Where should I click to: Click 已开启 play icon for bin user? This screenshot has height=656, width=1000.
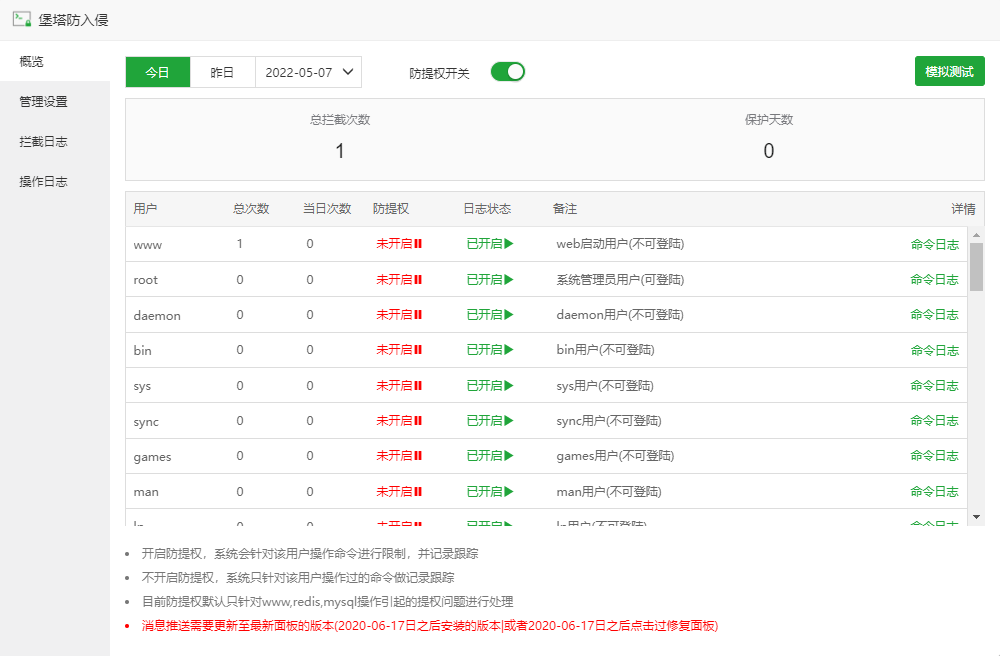coord(509,350)
